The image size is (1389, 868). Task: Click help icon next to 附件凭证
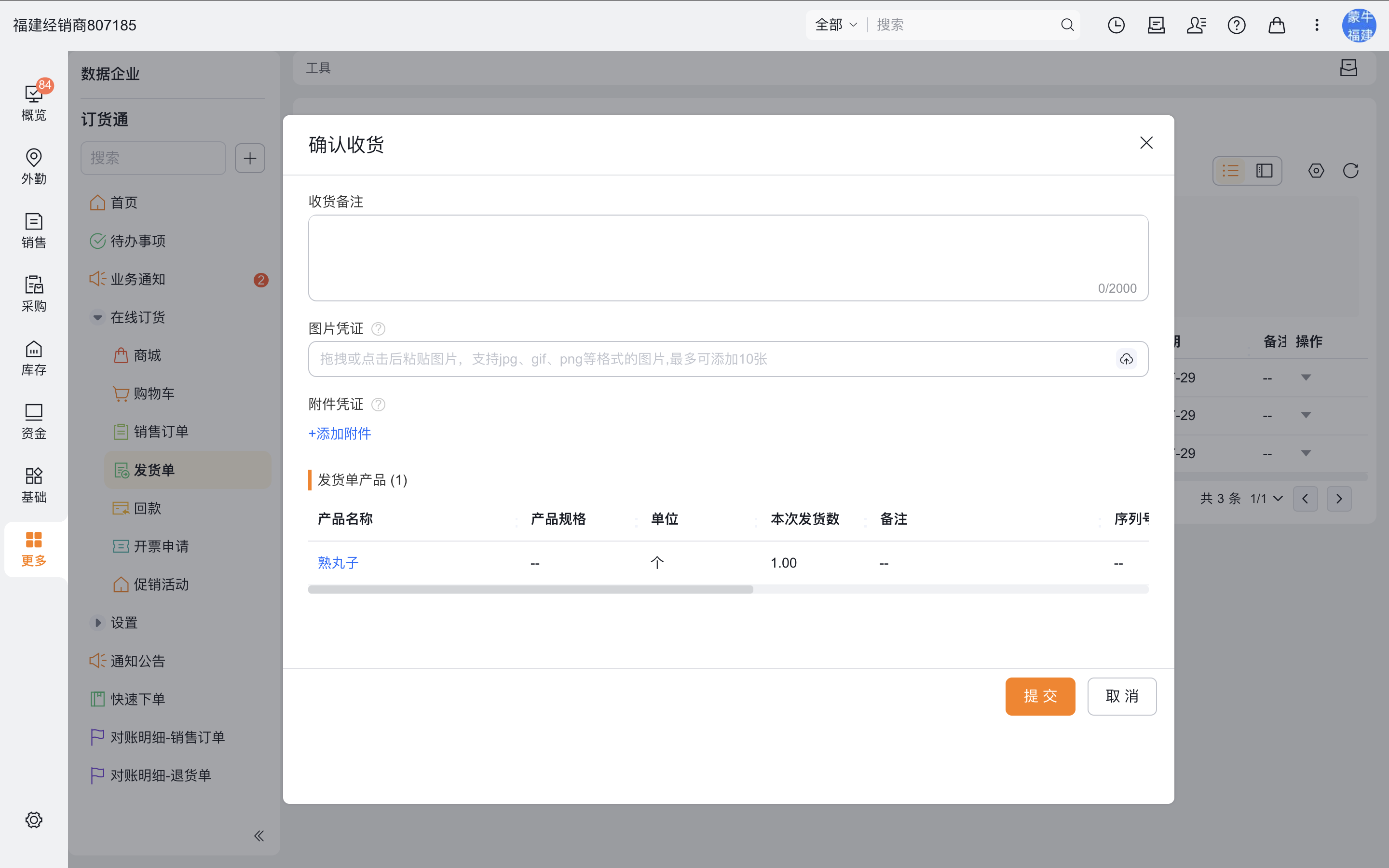378,405
